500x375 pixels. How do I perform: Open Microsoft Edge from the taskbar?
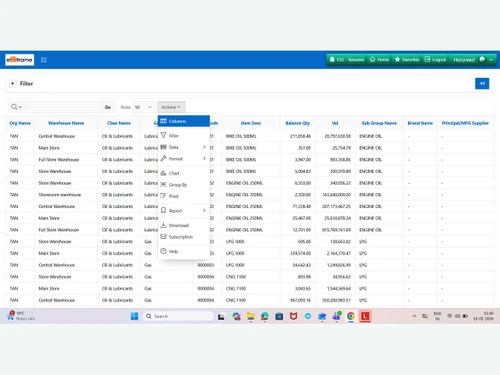point(265,316)
